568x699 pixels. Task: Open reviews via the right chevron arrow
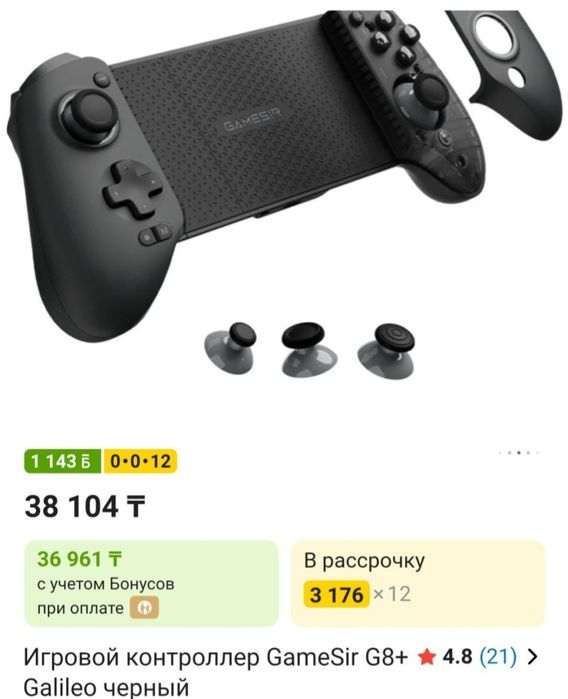click(x=532, y=657)
